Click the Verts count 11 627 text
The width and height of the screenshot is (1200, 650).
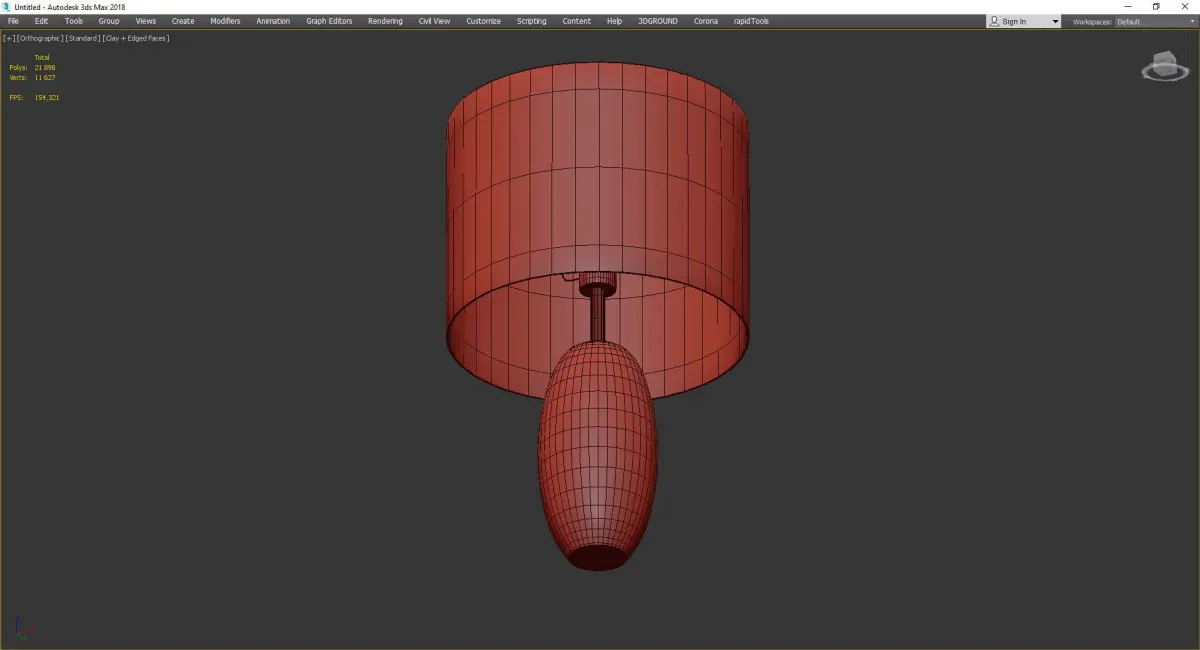[45, 77]
